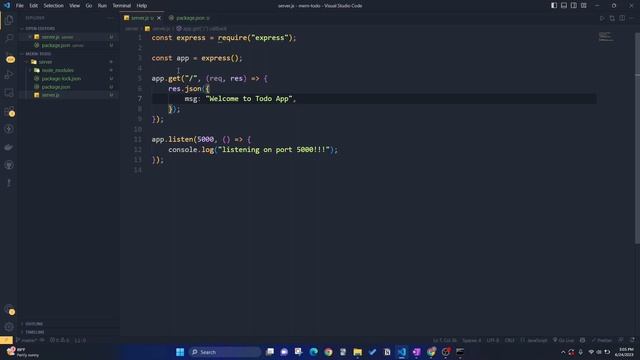The width and height of the screenshot is (640, 360).
Task: Open Go menu
Action: [x=89, y=6]
